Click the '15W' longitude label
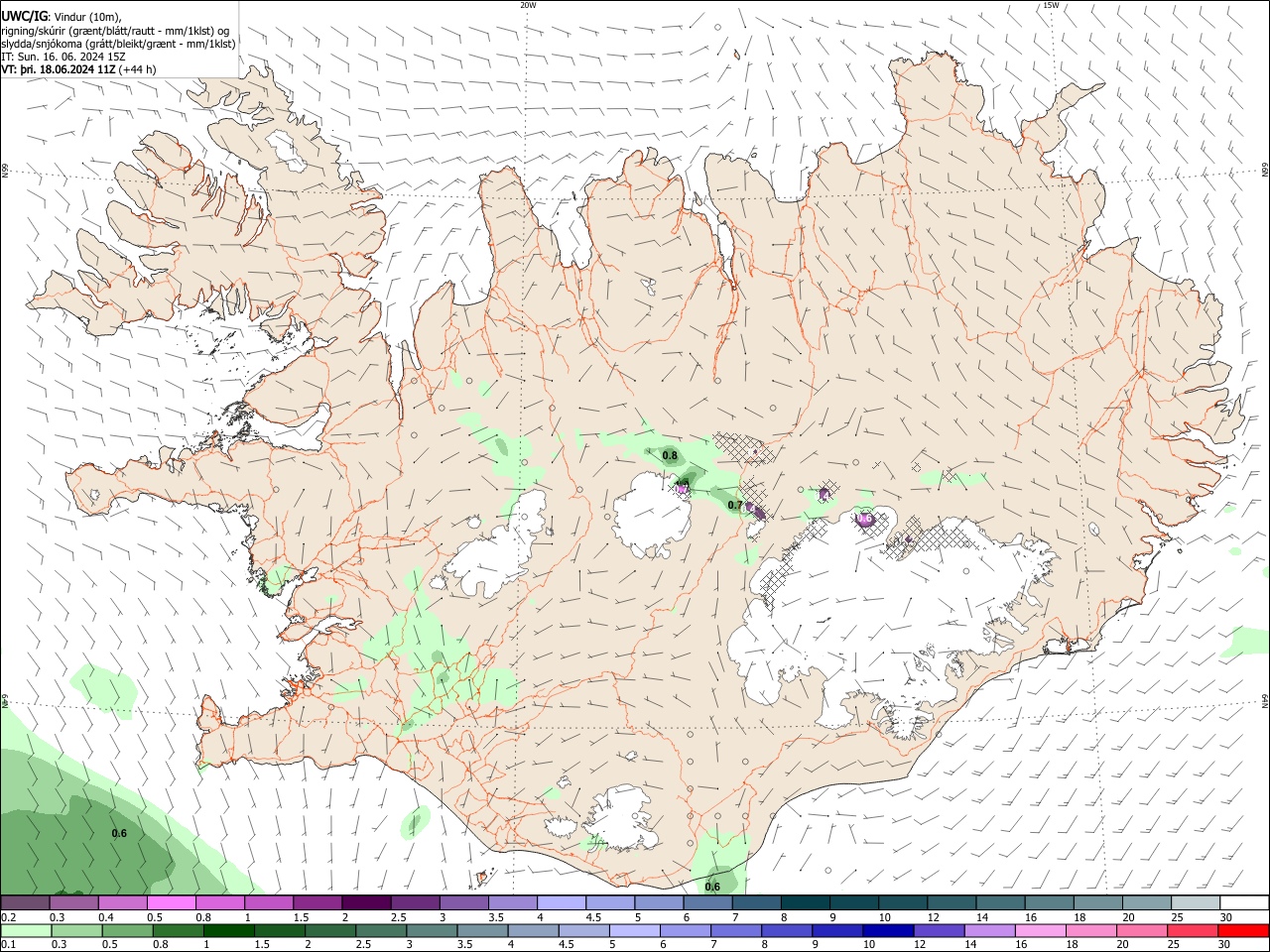 tap(1051, 5)
